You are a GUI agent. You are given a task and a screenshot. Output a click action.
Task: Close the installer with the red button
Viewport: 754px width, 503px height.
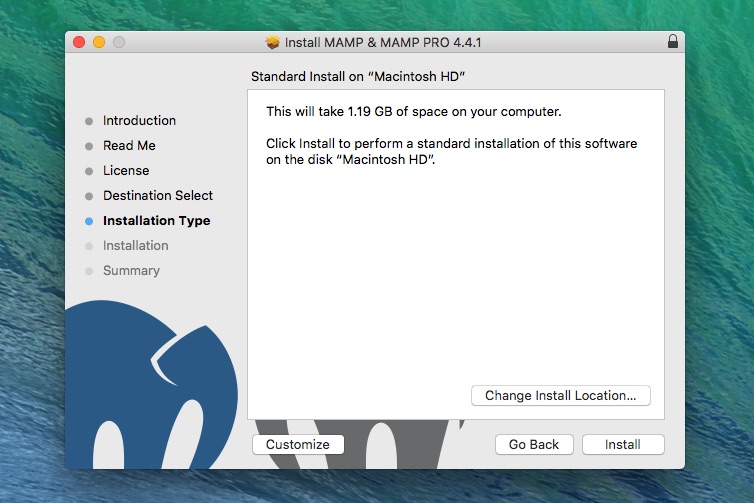[79, 42]
